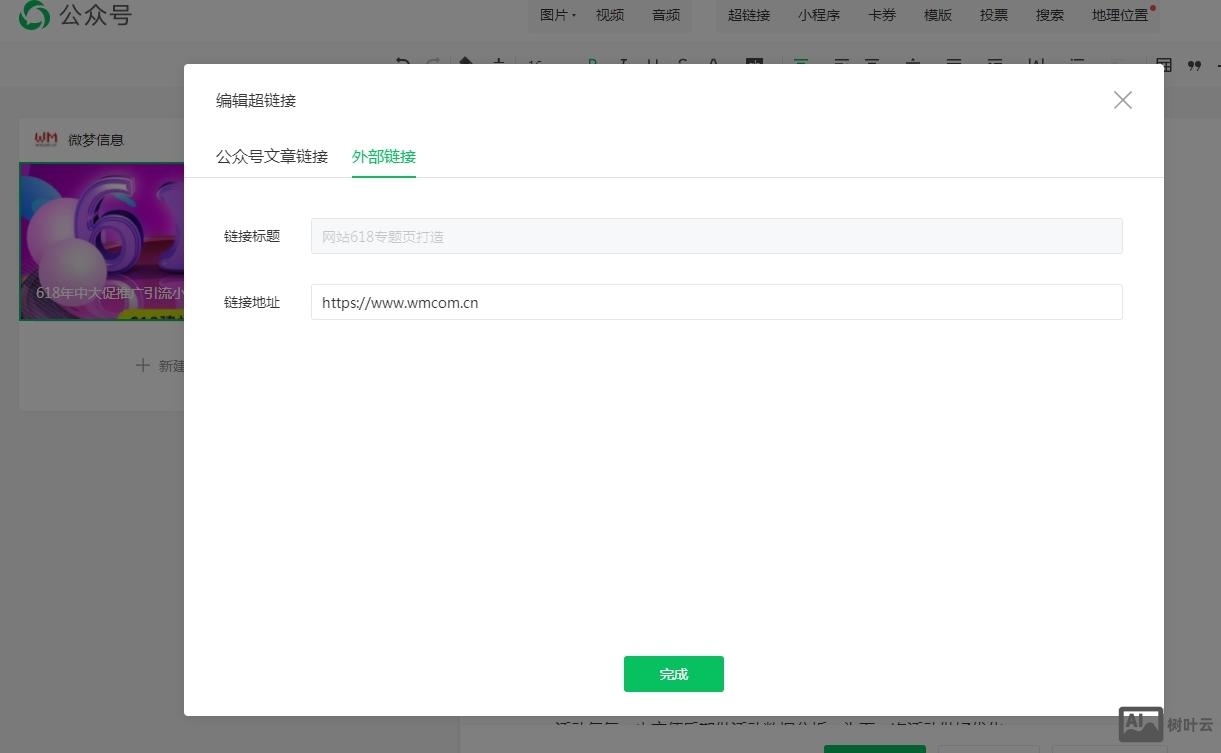Click the 链接地址 URL input field

pos(716,302)
